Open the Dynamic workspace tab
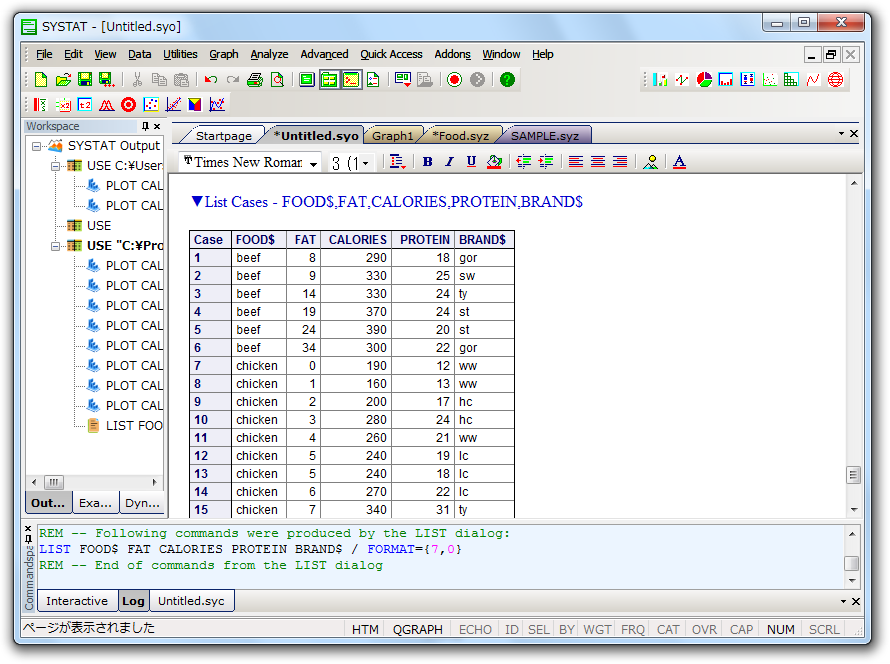 142,503
